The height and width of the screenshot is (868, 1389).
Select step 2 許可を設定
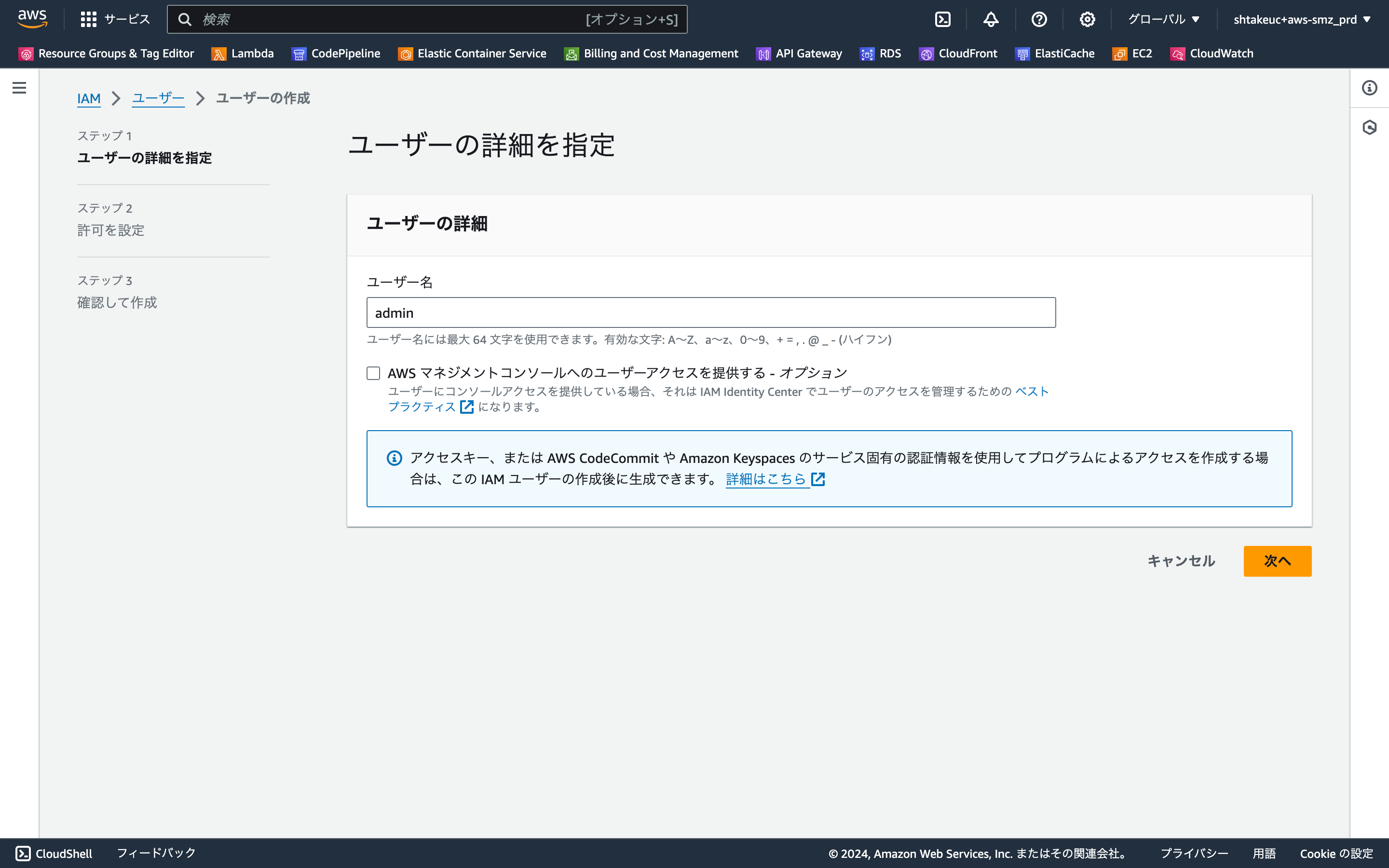tap(111, 230)
